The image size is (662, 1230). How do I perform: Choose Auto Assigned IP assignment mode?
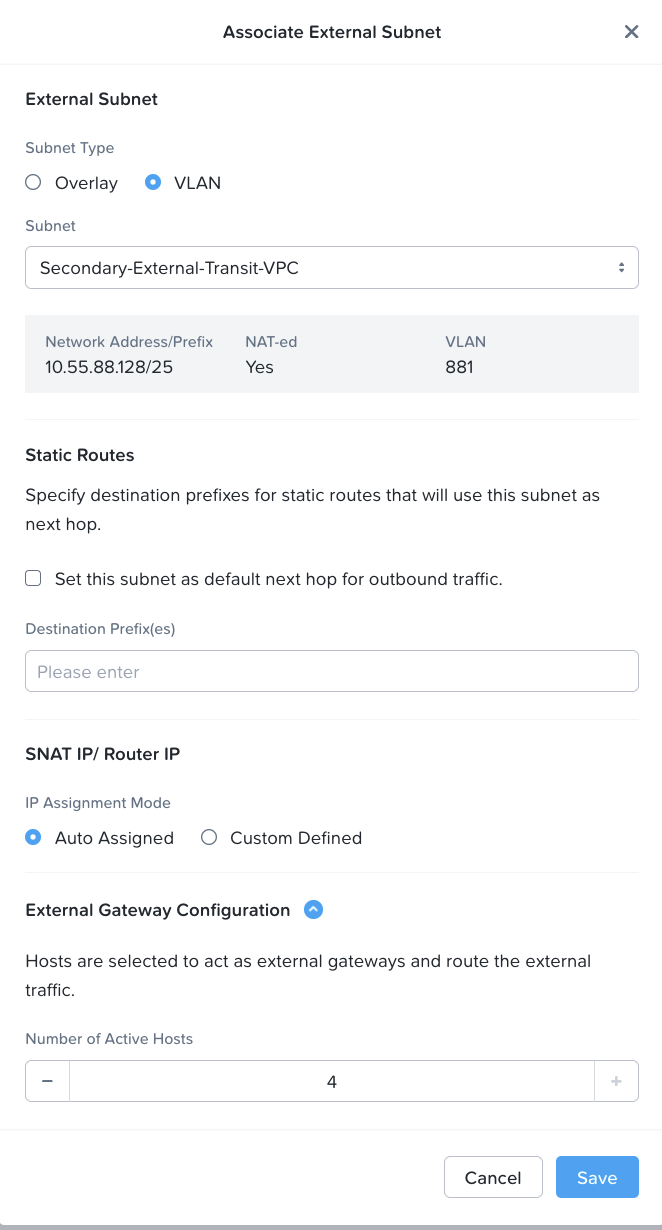click(34, 838)
